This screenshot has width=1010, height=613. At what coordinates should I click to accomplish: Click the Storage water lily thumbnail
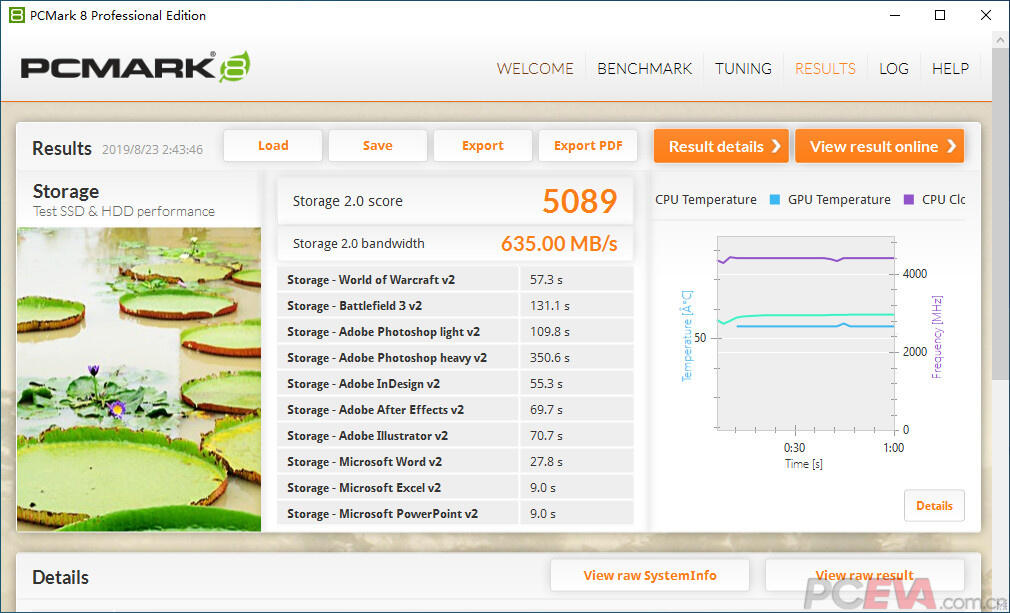coord(139,379)
